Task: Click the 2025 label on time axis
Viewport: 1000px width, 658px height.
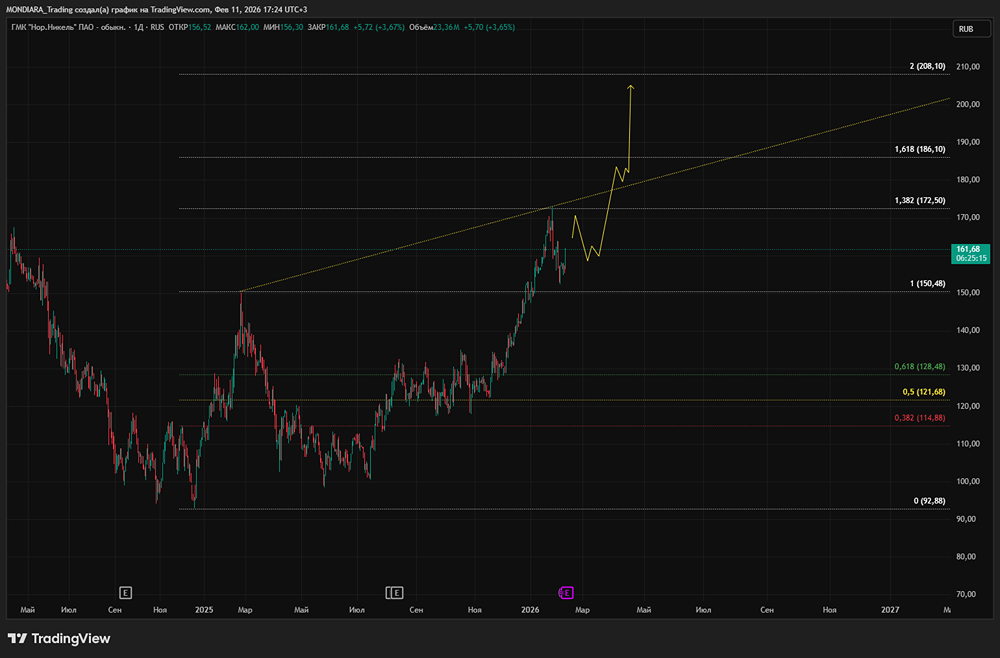Action: pyautogui.click(x=204, y=610)
